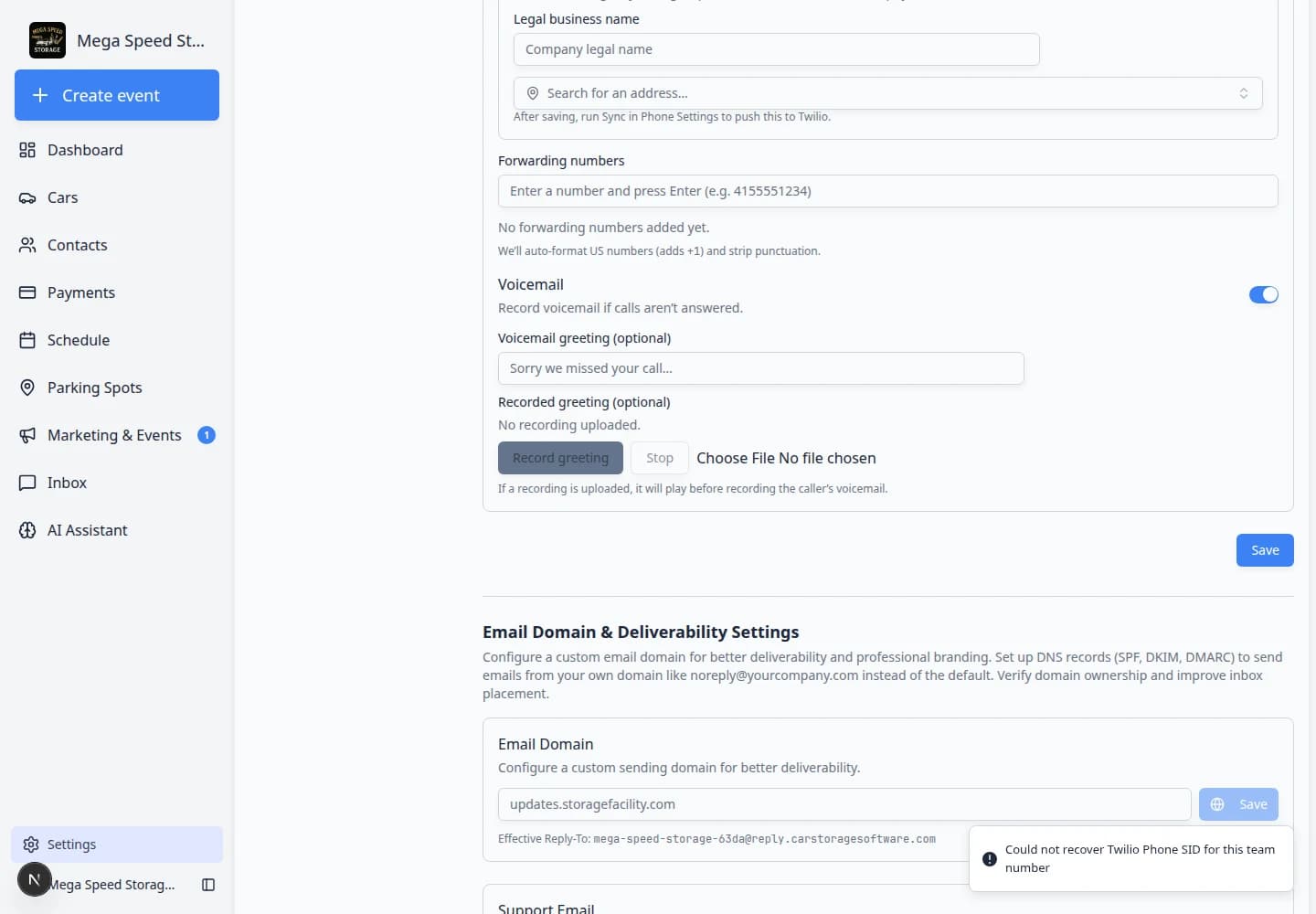Click the Support Email heading

click(547, 908)
